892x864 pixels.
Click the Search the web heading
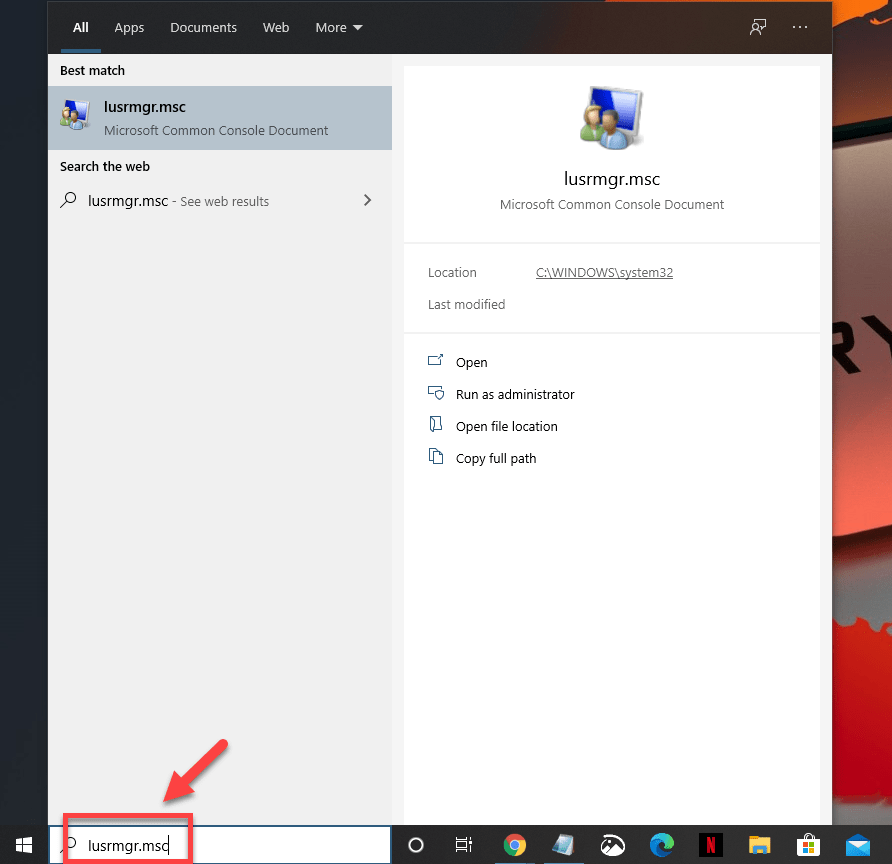click(x=105, y=167)
